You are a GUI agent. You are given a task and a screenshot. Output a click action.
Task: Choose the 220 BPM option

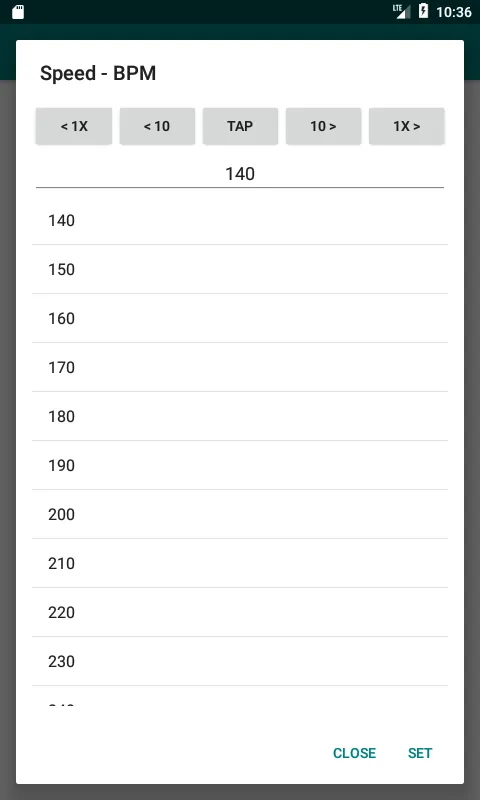click(x=240, y=612)
